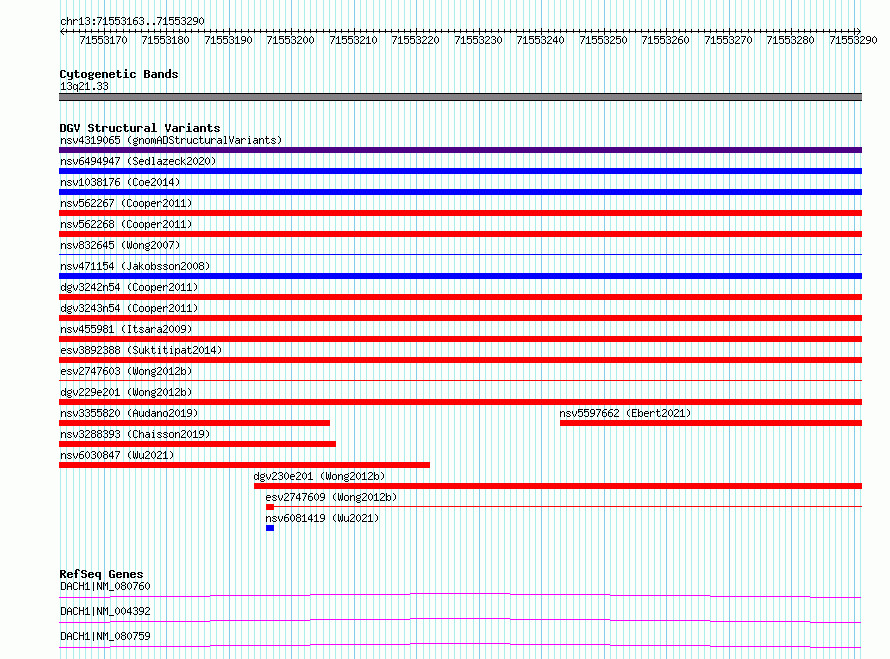
Task: Click the Cytogenetic Bands track title
Action: (119, 74)
